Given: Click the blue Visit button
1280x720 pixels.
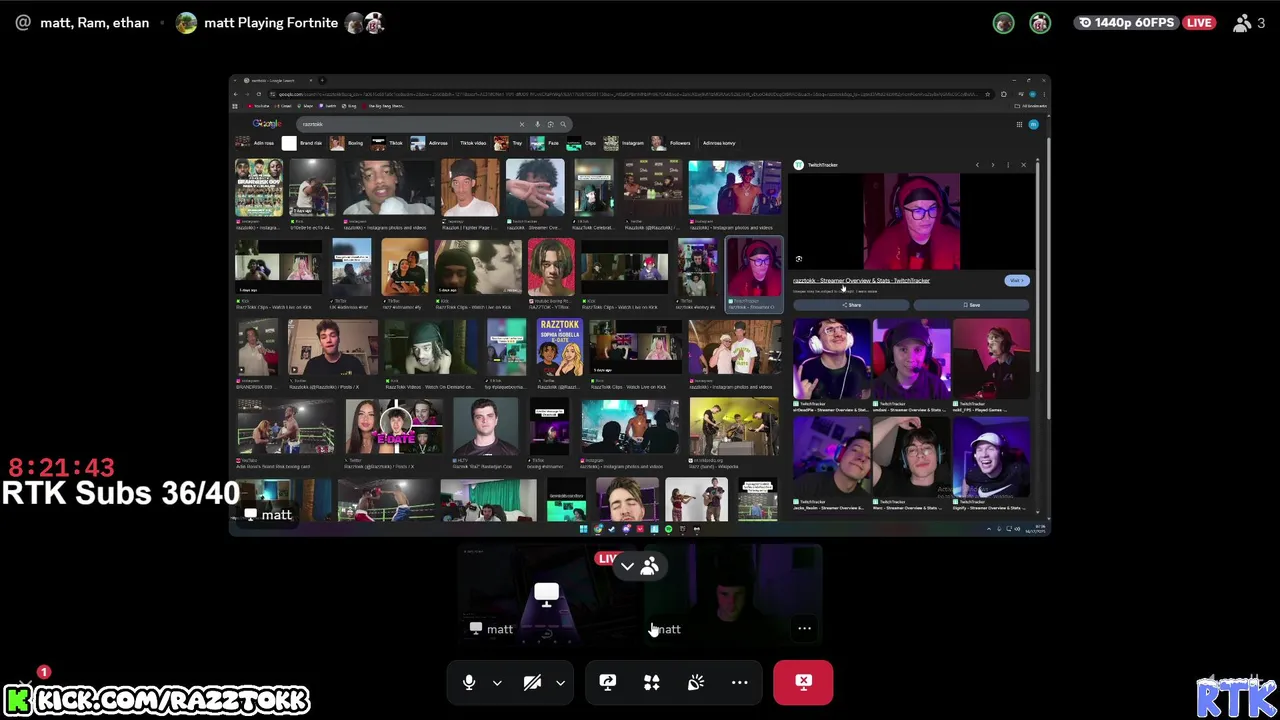Looking at the screenshot, I should (1016, 281).
